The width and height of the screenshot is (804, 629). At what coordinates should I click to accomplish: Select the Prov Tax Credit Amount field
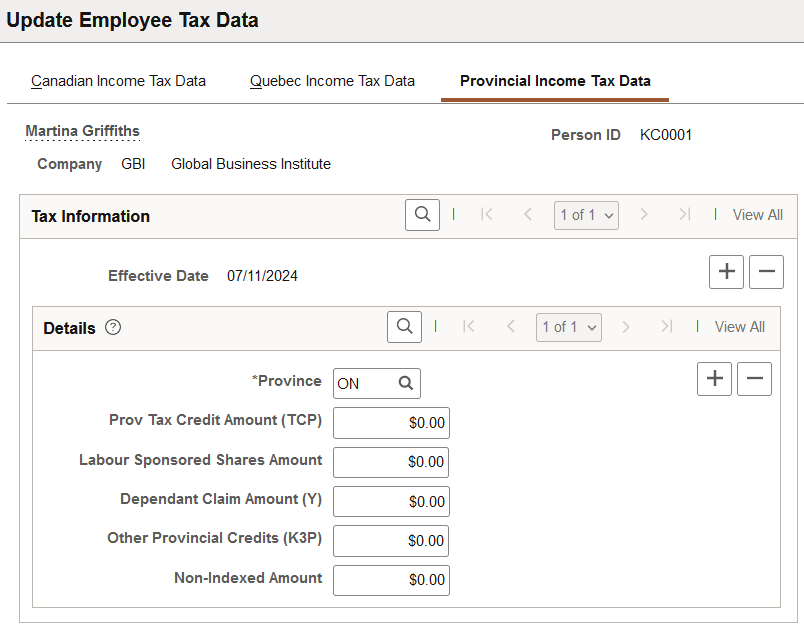(391, 422)
